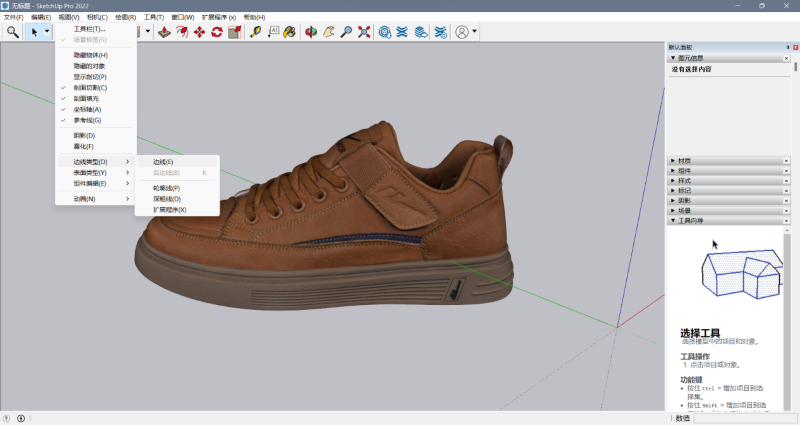Expand the 组件 panel
This screenshot has height=425, width=800.
[673, 170]
